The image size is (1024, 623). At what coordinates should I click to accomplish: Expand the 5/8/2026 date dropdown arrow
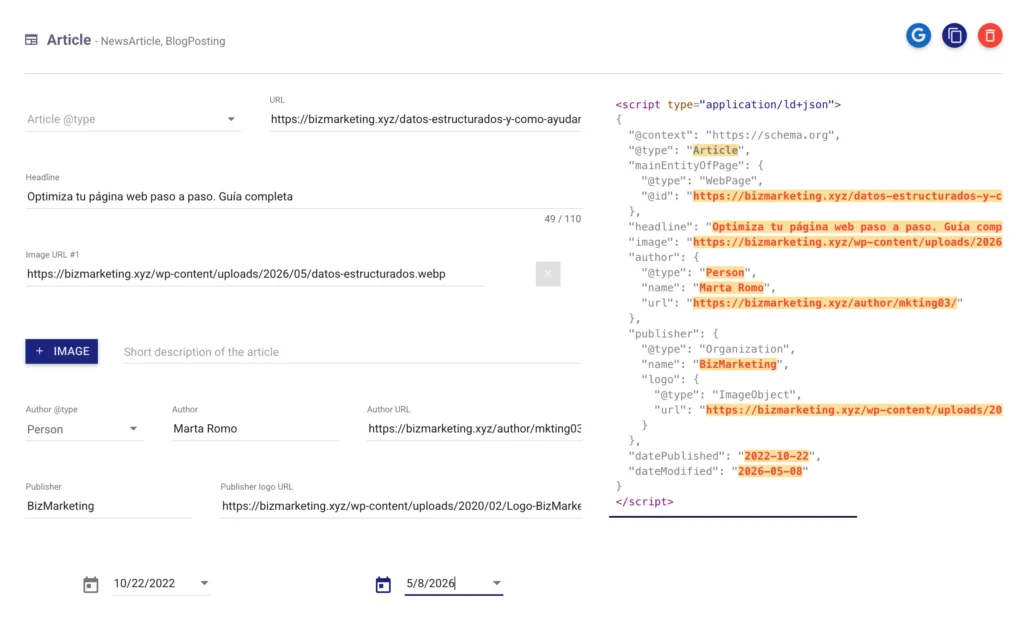coord(497,583)
